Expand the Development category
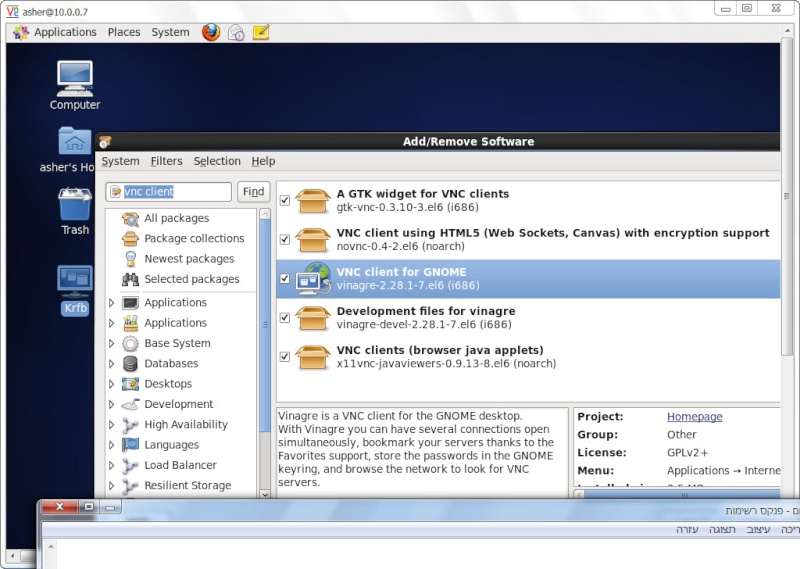The width and height of the screenshot is (800, 569). [x=112, y=404]
